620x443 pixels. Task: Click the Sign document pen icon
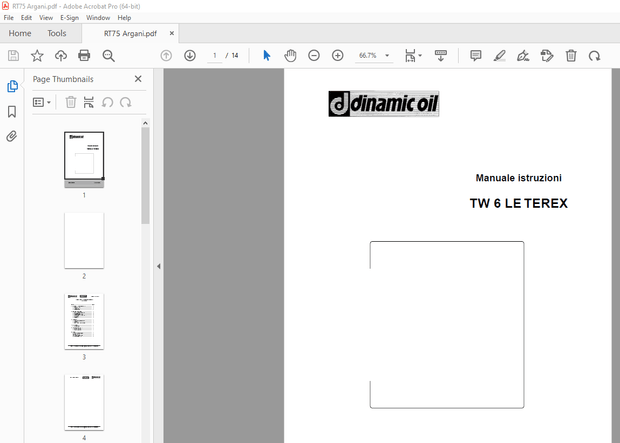click(x=523, y=56)
